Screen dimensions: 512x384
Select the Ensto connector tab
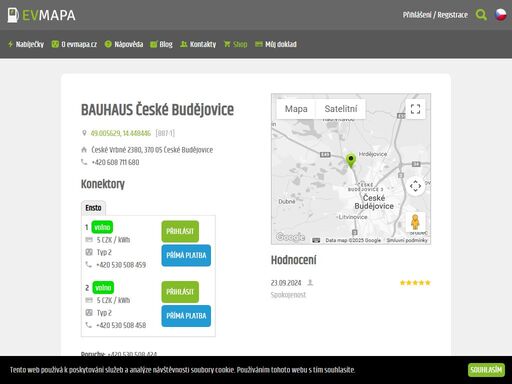coord(93,208)
